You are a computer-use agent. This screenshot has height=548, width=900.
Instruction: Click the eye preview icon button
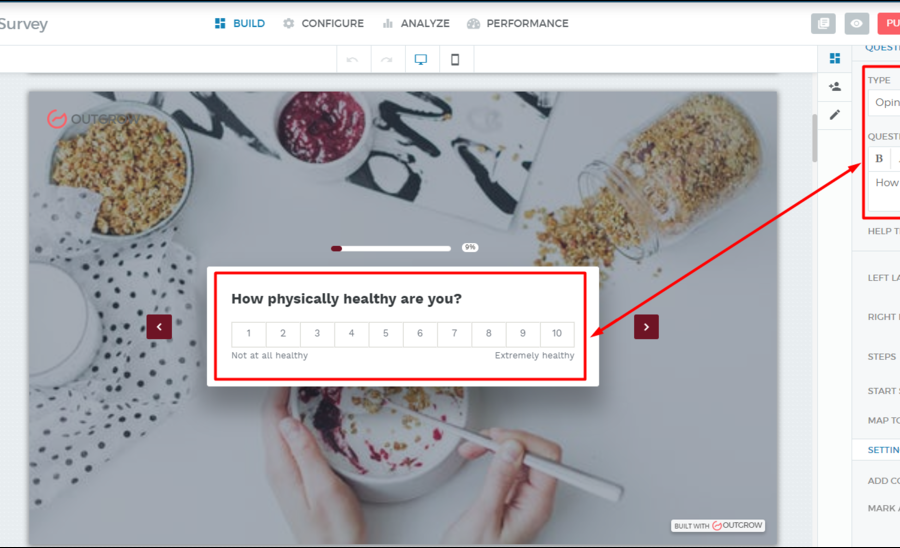[856, 24]
